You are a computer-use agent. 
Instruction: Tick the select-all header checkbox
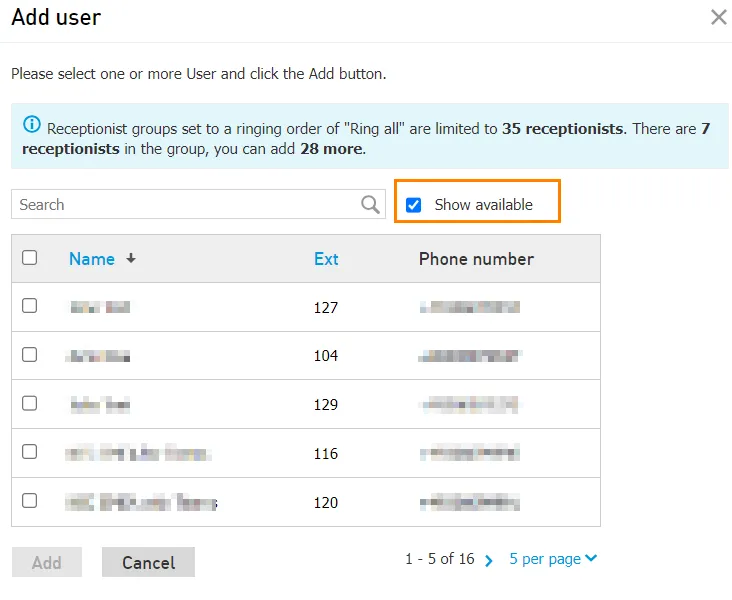29,258
